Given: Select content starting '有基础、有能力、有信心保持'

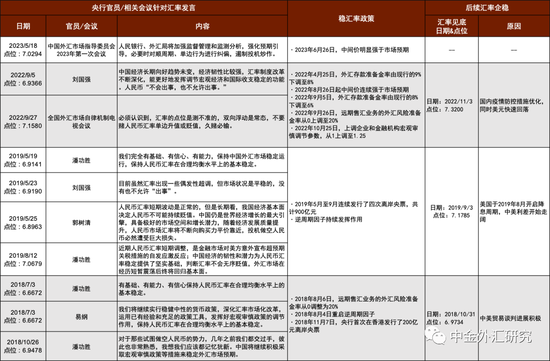Looking at the screenshot, I should coord(202,289).
